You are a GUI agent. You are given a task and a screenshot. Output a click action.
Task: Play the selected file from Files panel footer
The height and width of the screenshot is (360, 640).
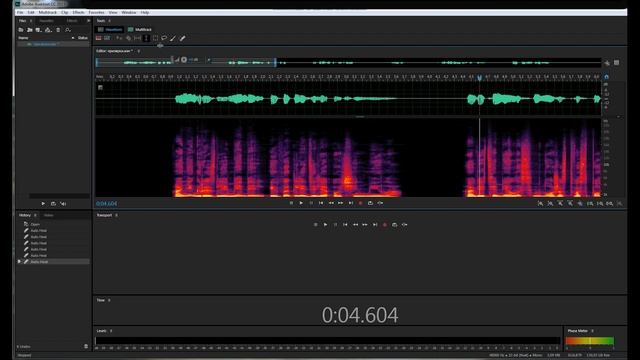[43, 203]
